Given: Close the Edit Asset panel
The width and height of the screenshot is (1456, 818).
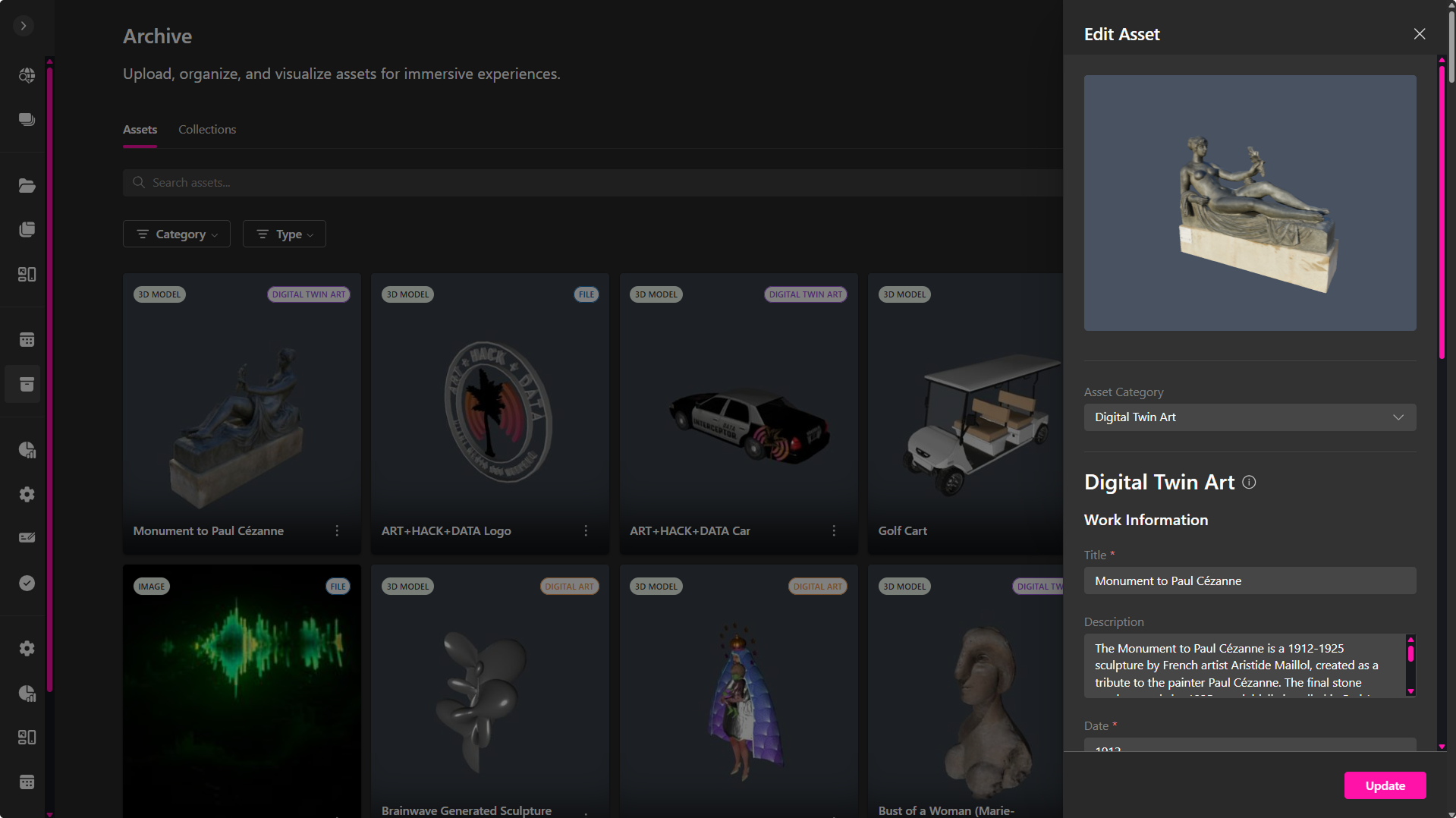Looking at the screenshot, I should (x=1419, y=34).
